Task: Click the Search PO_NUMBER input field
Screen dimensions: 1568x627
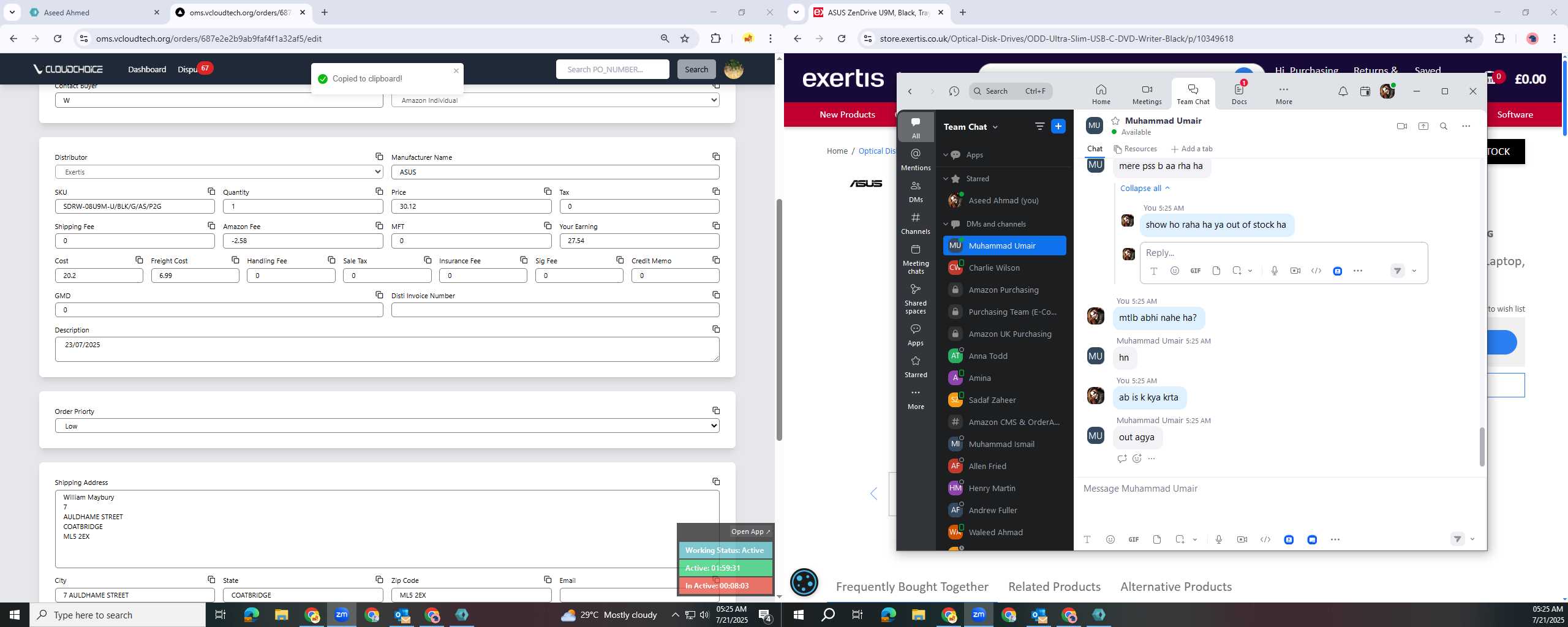Action: pos(612,69)
